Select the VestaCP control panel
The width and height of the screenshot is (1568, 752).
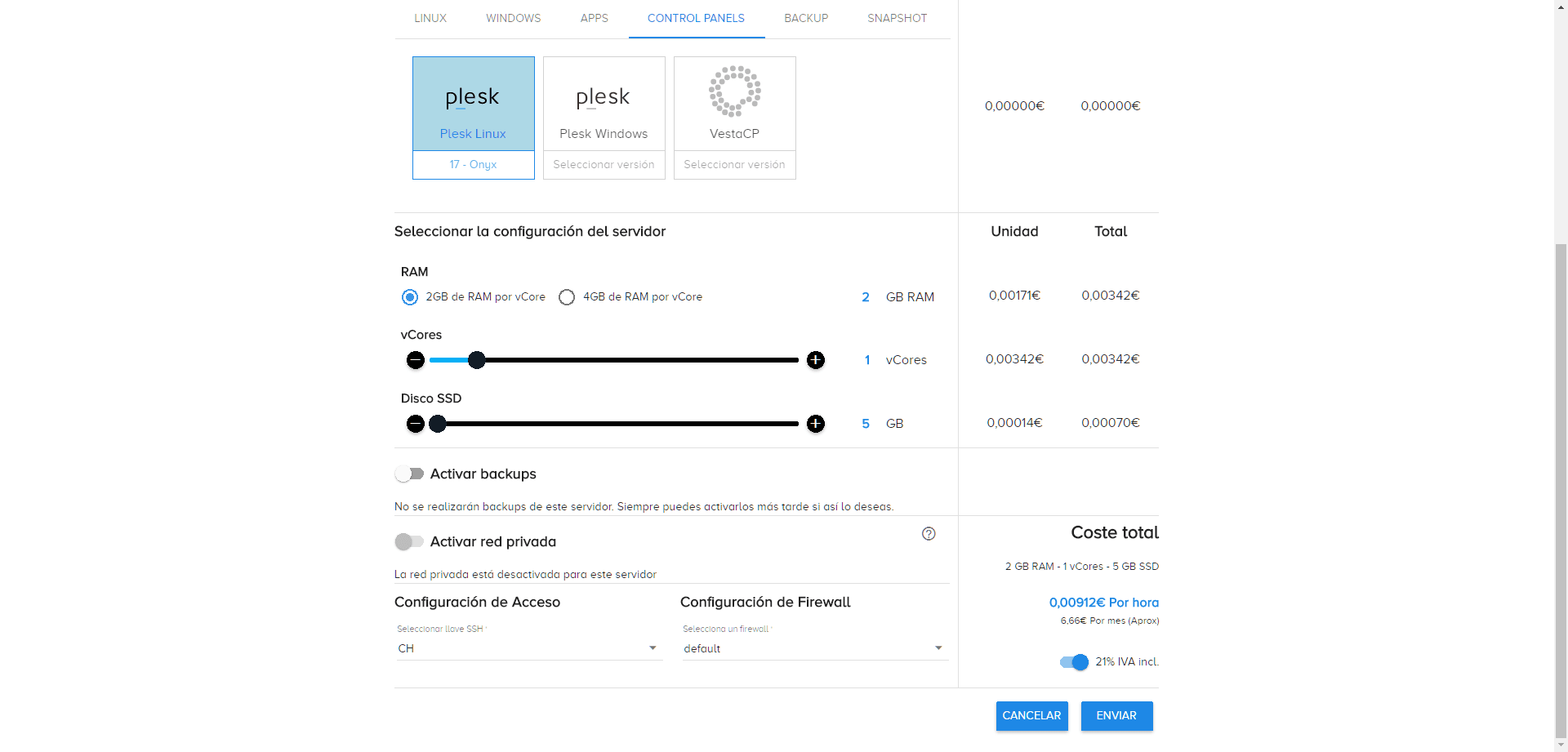coord(734,104)
